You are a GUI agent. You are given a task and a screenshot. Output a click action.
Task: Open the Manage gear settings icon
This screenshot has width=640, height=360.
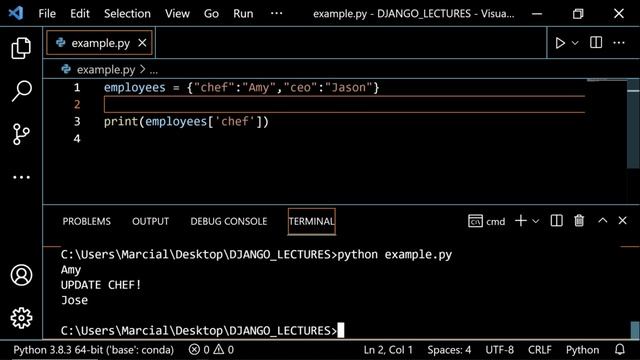(21, 318)
